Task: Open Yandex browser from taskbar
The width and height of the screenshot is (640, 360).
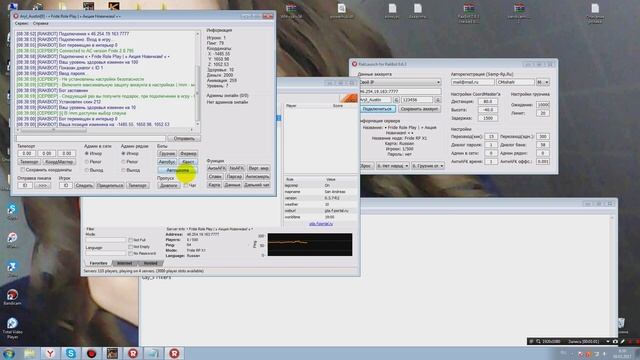Action: pyautogui.click(x=50, y=353)
